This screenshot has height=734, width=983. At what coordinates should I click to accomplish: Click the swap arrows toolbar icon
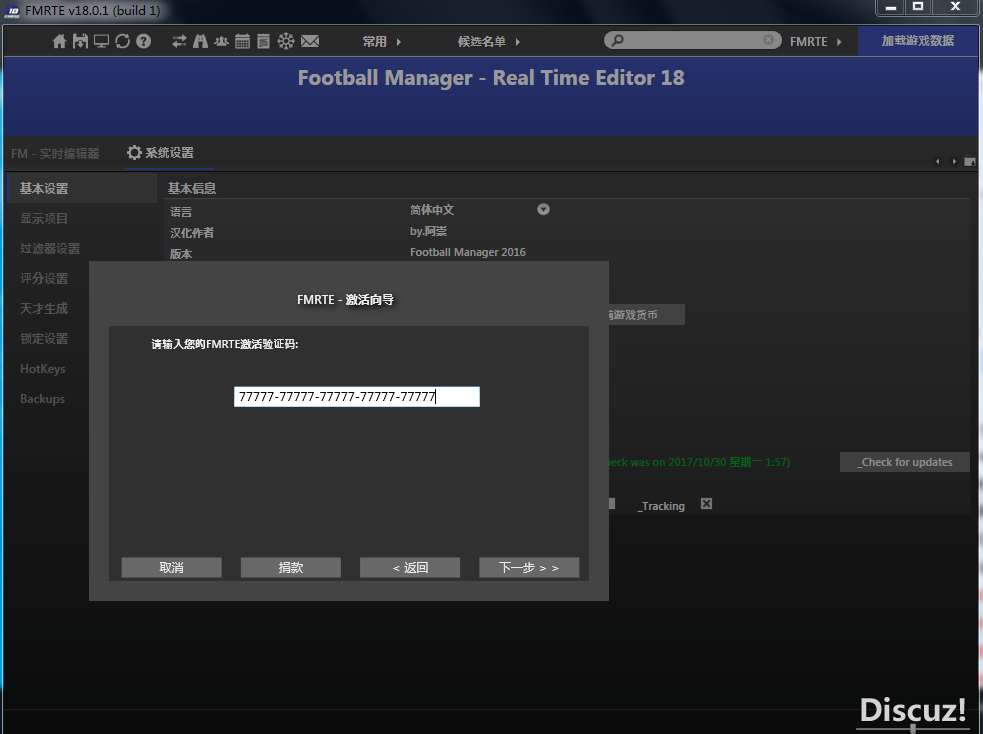pyautogui.click(x=179, y=41)
